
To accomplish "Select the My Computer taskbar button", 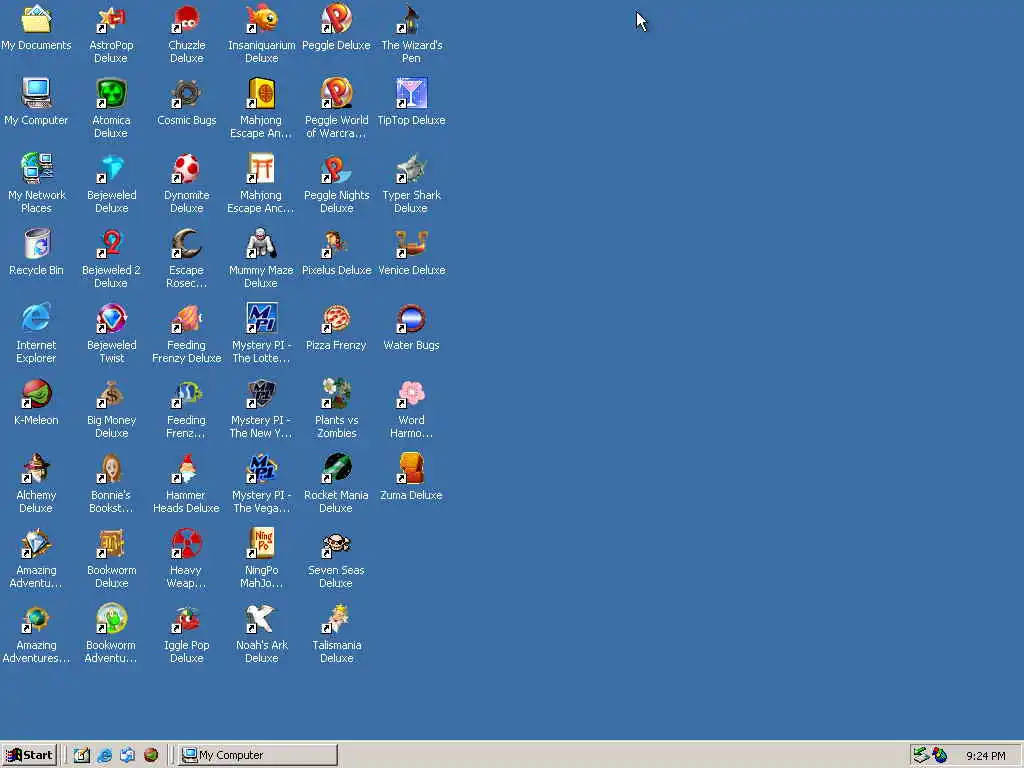I will pos(258,755).
